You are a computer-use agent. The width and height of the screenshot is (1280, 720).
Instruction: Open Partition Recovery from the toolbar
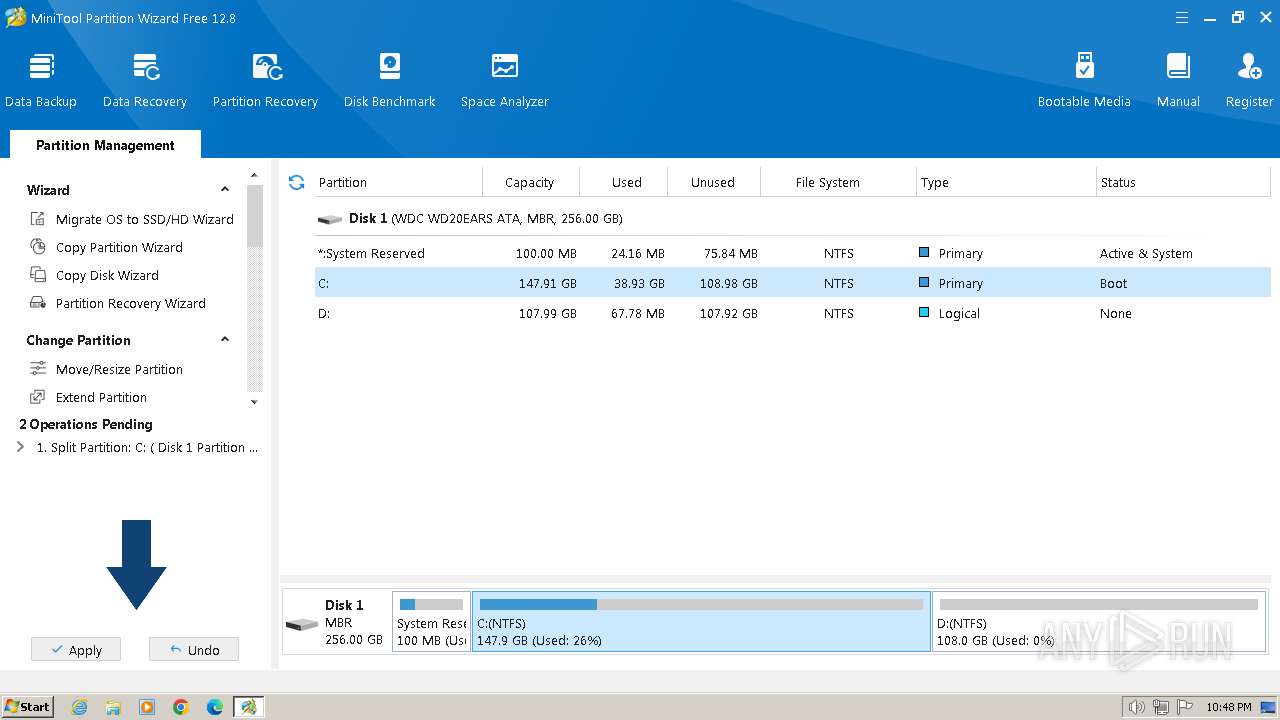[x=265, y=80]
